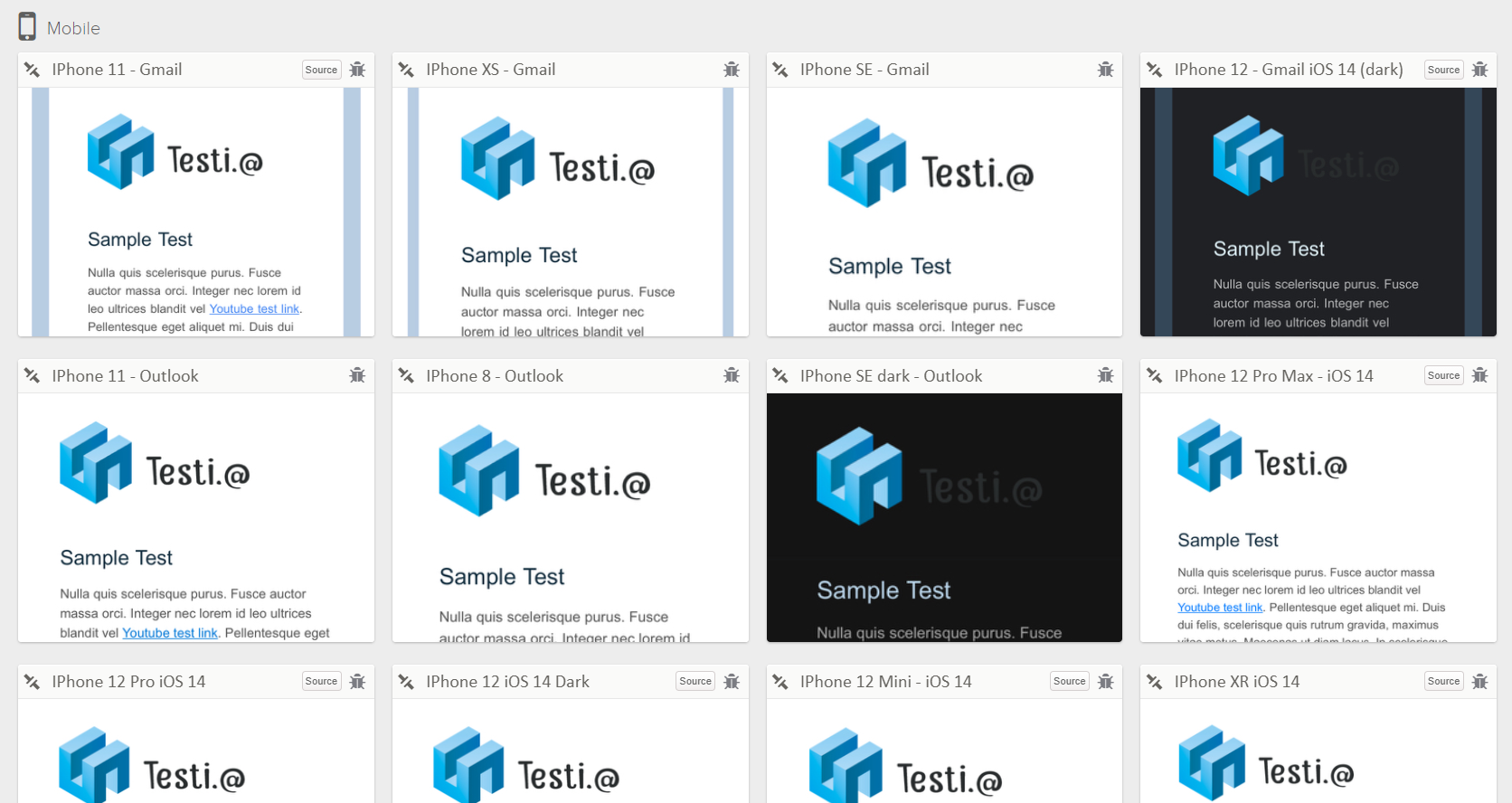Open Source for iPhone 12 Pro Max - iOS 14
1512x803 pixels.
click(1444, 375)
